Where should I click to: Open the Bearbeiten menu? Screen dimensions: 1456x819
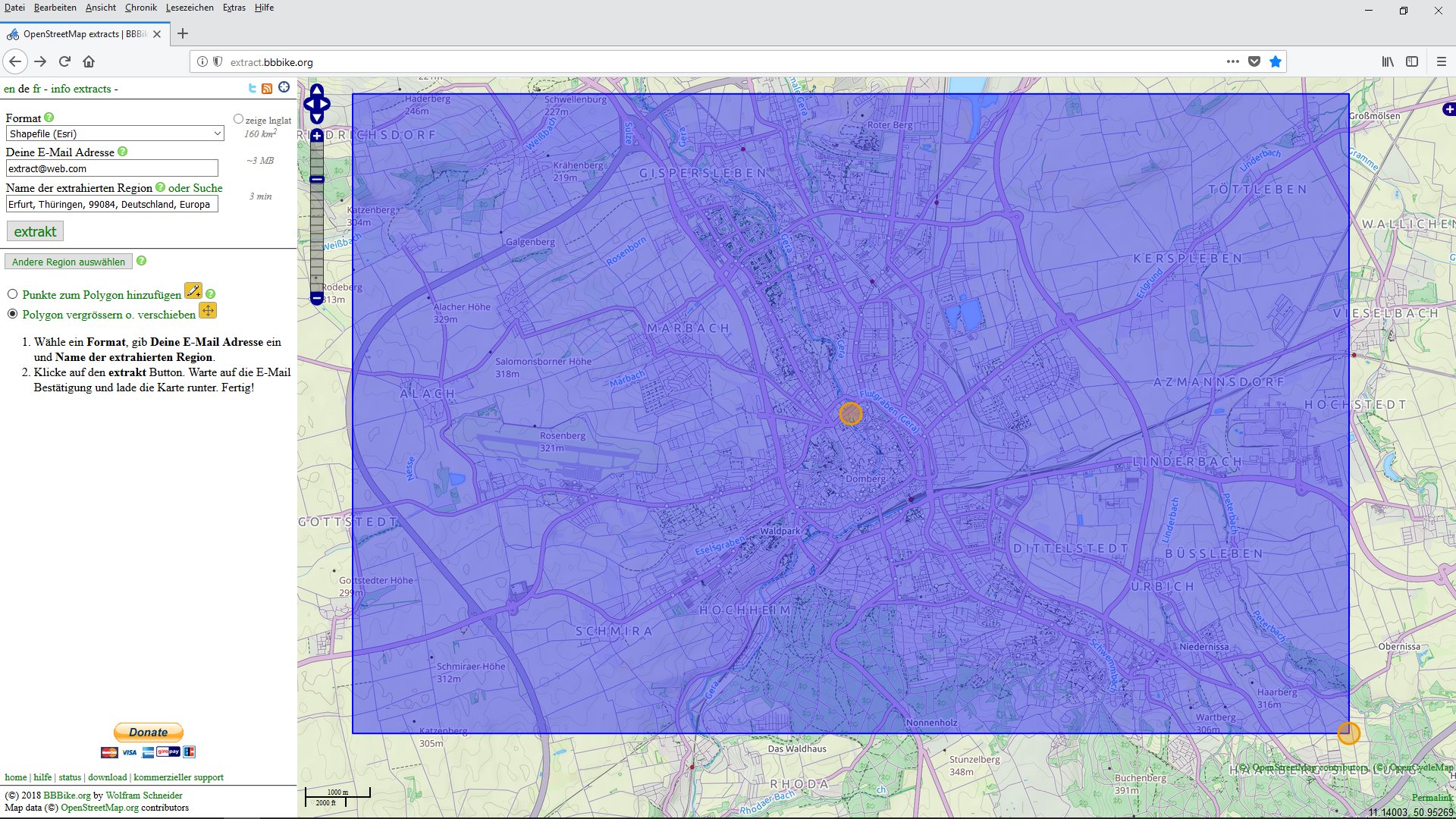pos(55,8)
